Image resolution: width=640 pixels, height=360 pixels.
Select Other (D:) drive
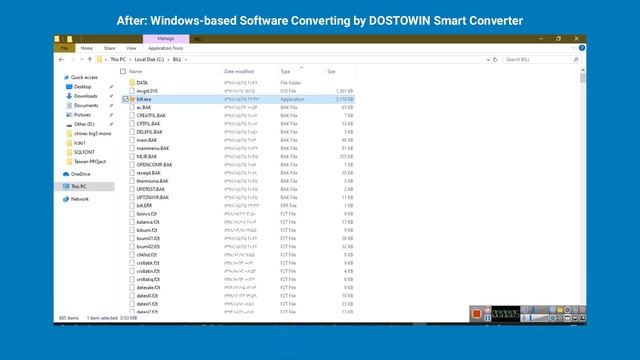click(80, 124)
